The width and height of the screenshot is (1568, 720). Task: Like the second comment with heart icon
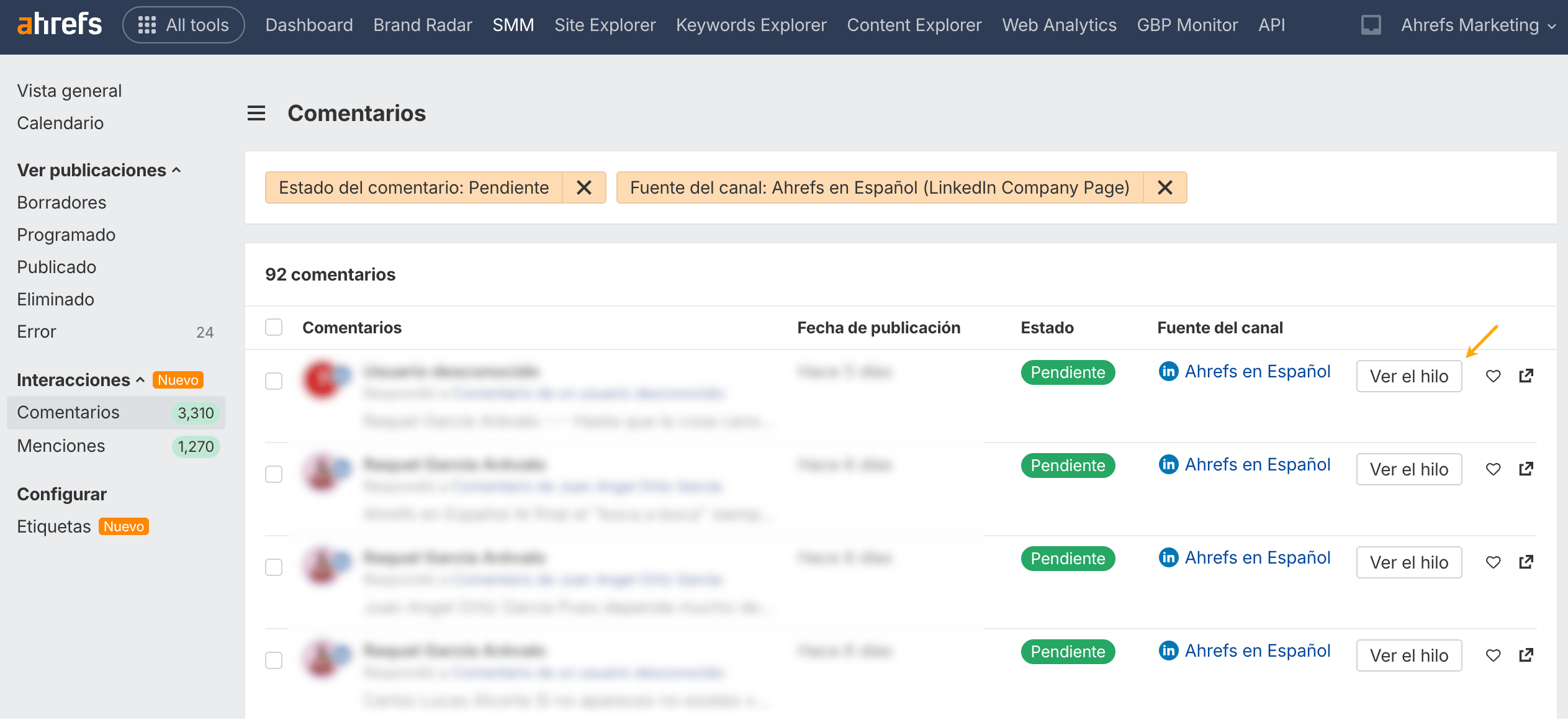(x=1493, y=469)
